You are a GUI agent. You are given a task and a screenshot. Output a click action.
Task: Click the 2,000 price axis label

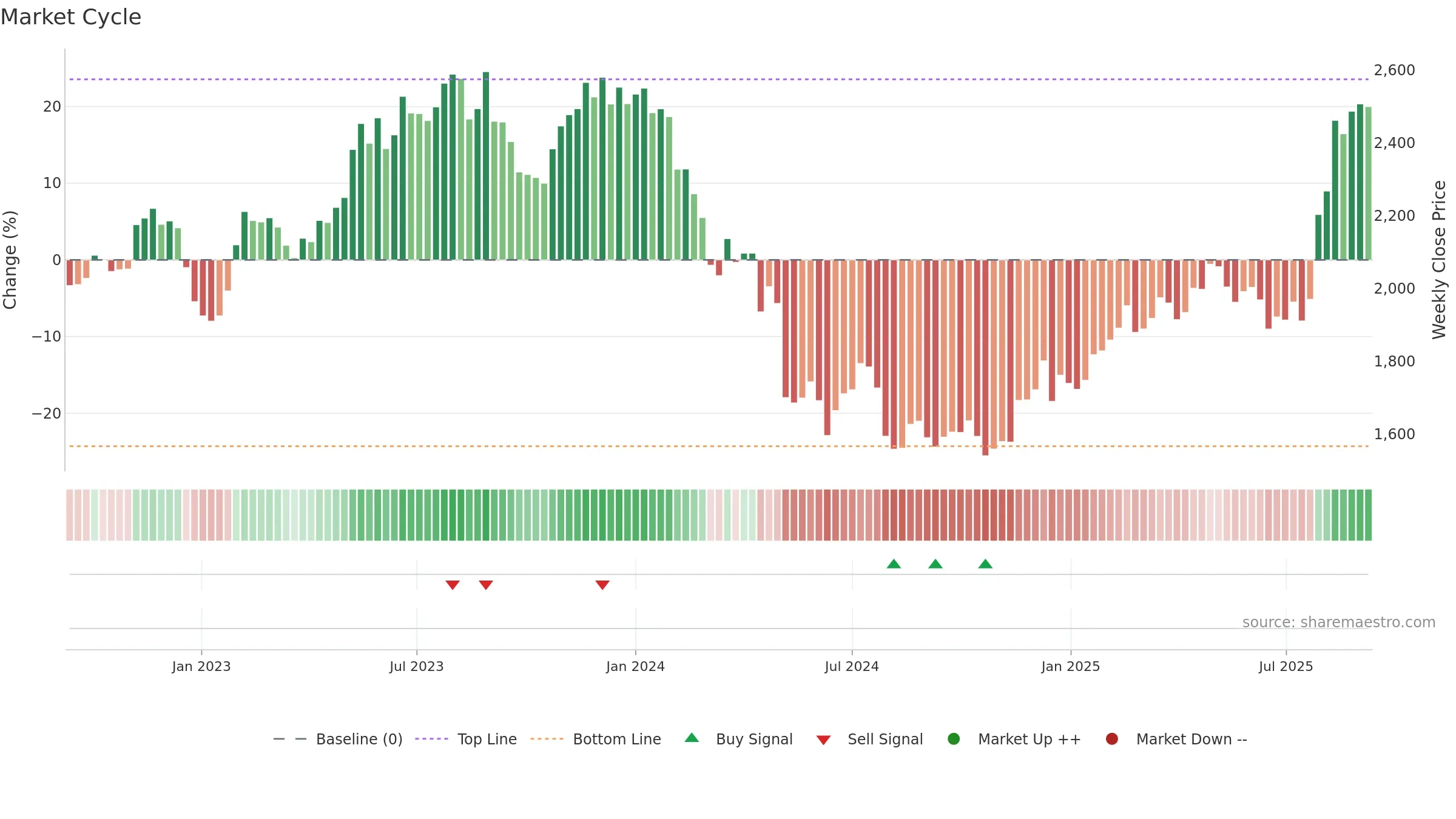pos(1394,289)
